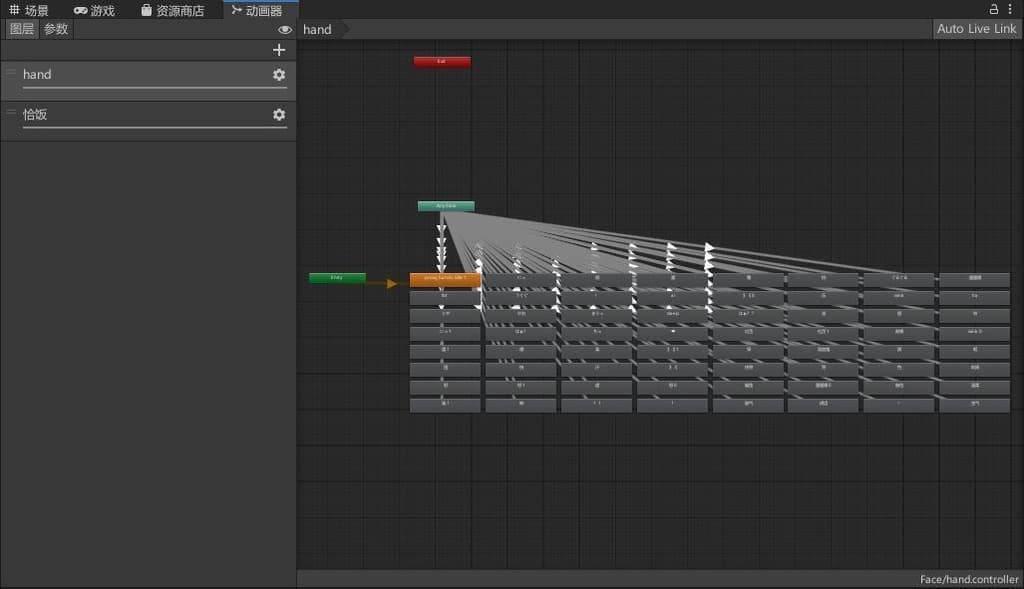
Task: Toggle the eye icon to hide side panel
Action: tap(285, 30)
